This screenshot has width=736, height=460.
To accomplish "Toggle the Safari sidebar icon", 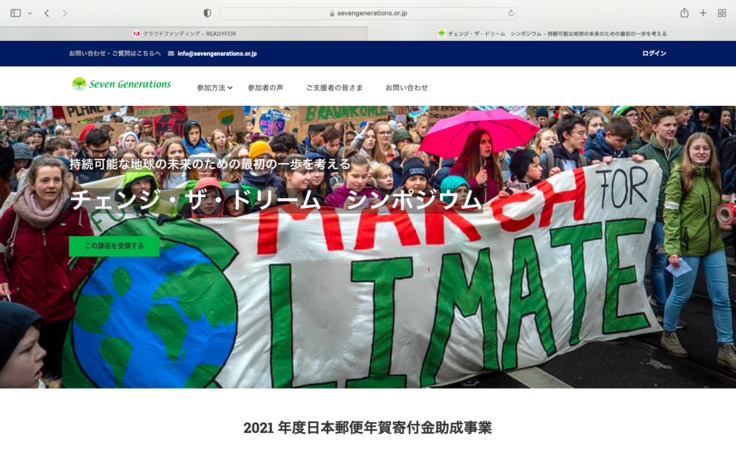I will tap(15, 13).
